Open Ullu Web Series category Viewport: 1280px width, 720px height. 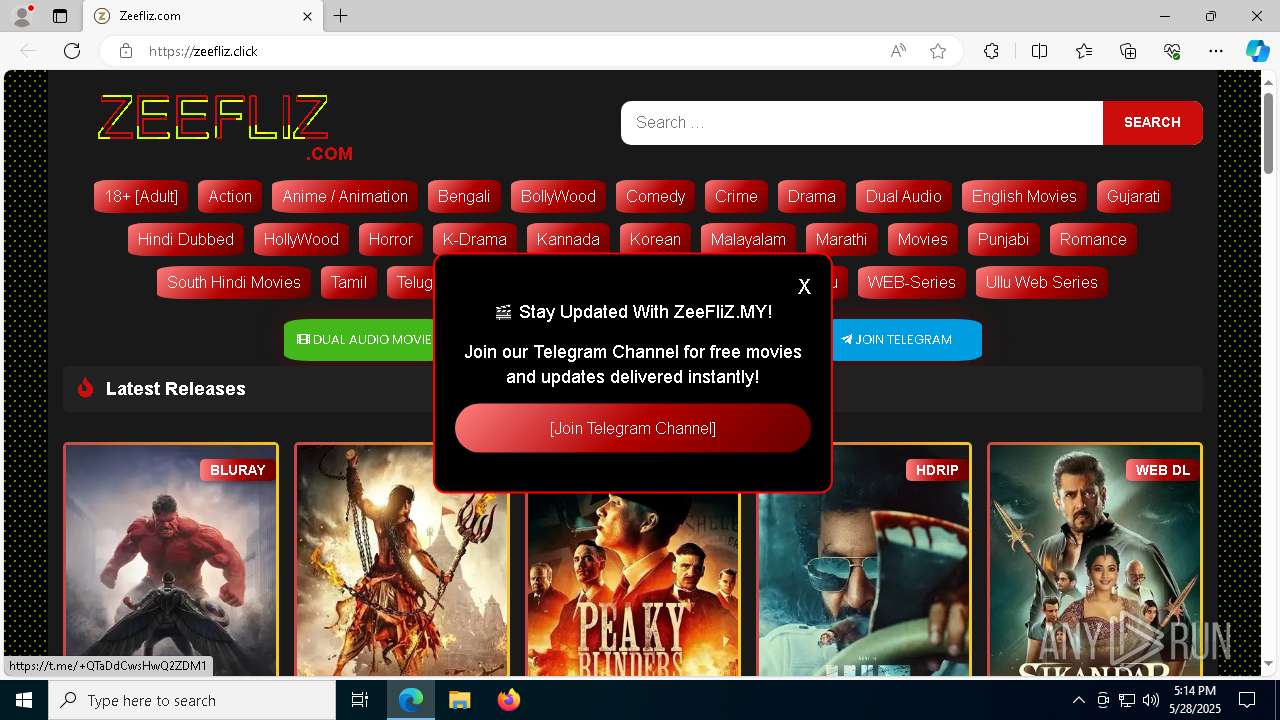click(1041, 282)
